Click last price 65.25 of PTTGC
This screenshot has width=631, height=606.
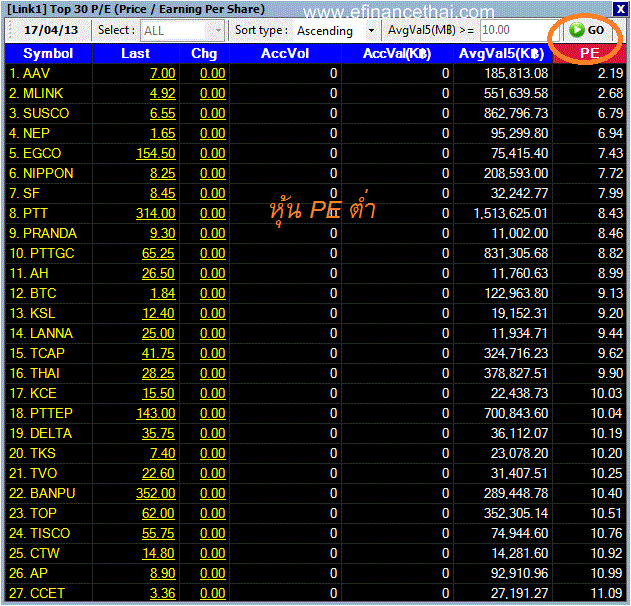point(158,254)
